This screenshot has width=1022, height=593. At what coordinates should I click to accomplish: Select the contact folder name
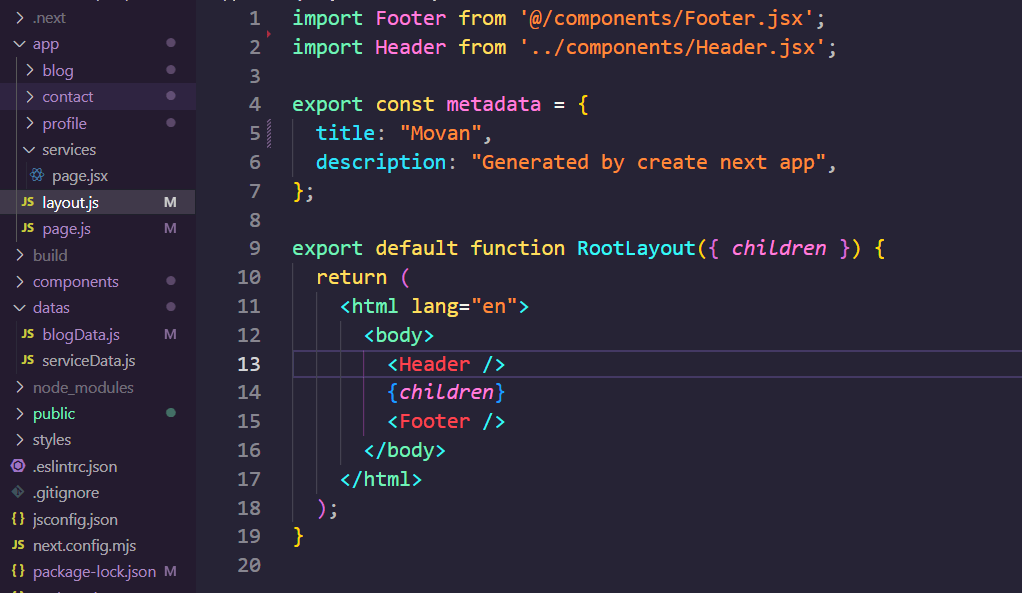pos(68,96)
